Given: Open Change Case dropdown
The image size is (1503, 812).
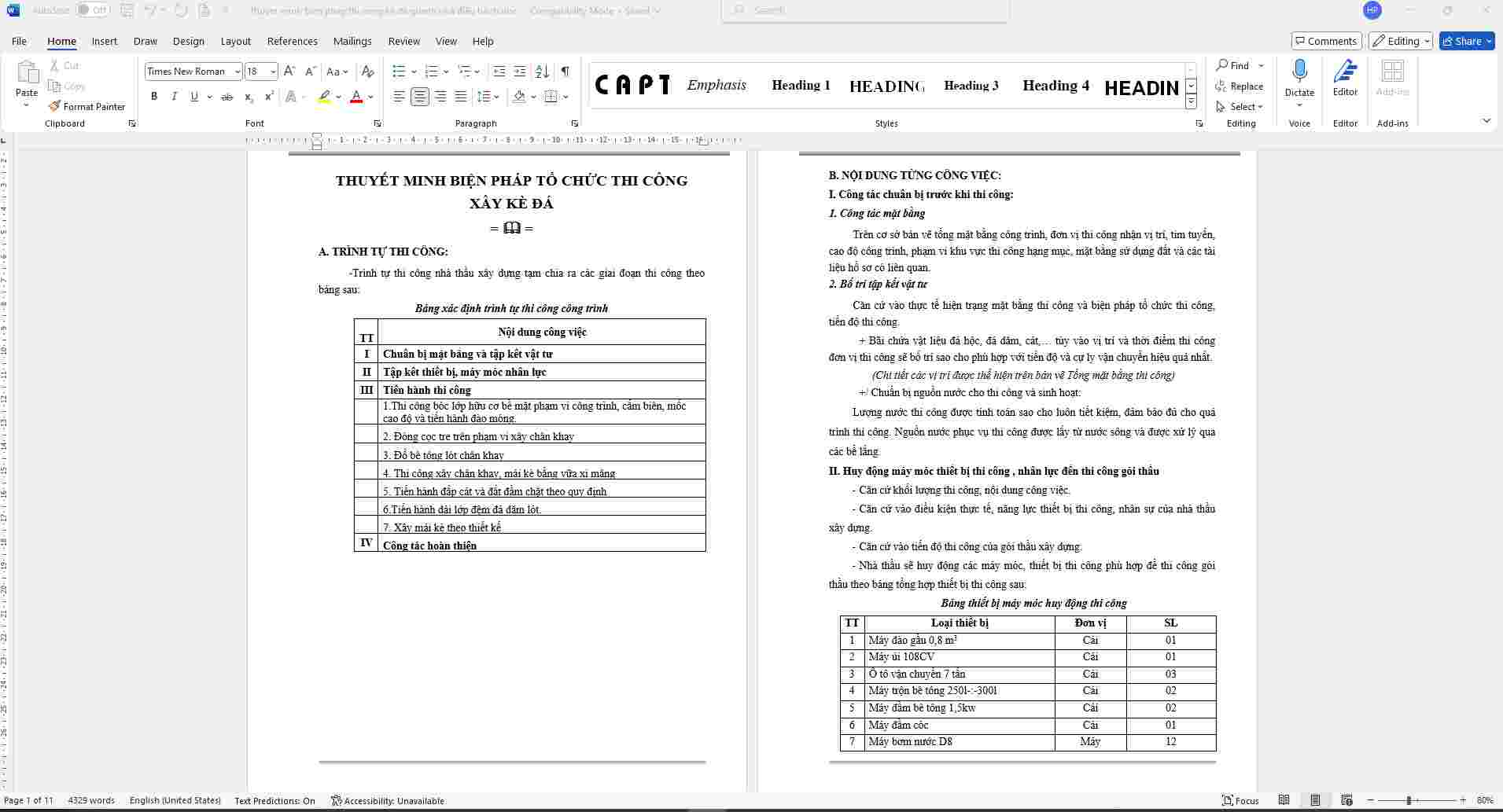Looking at the screenshot, I should pos(337,72).
